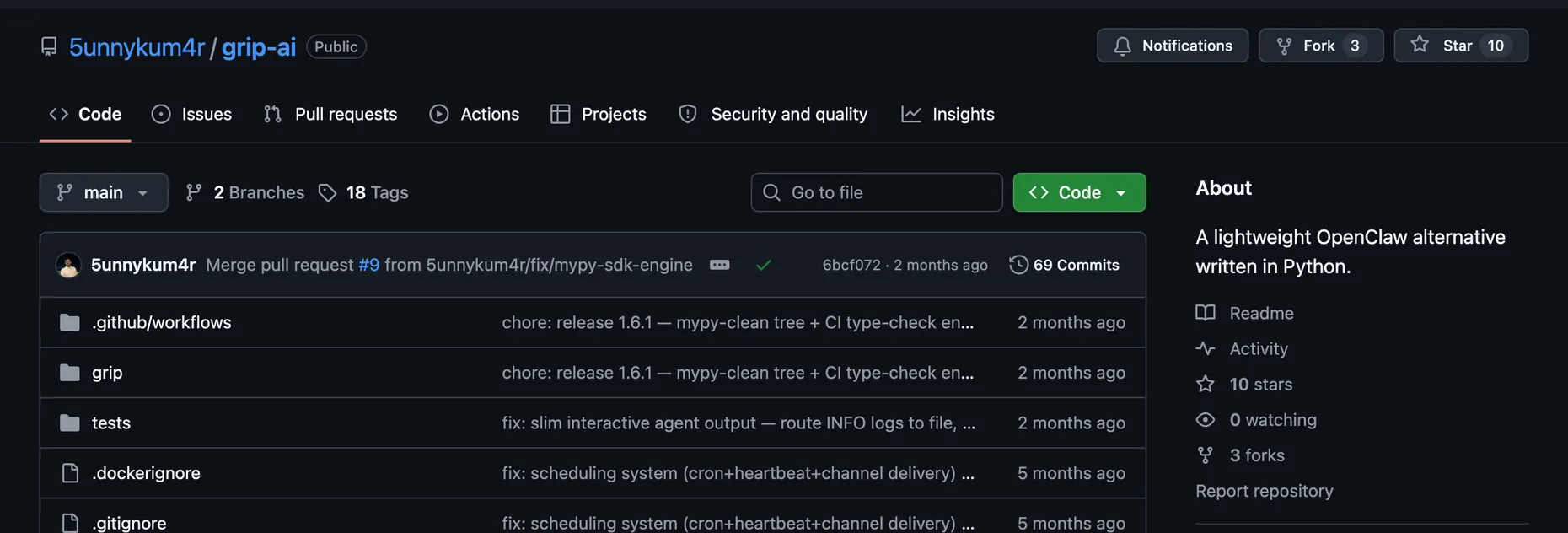Switch to the Issues tab

coord(191,114)
